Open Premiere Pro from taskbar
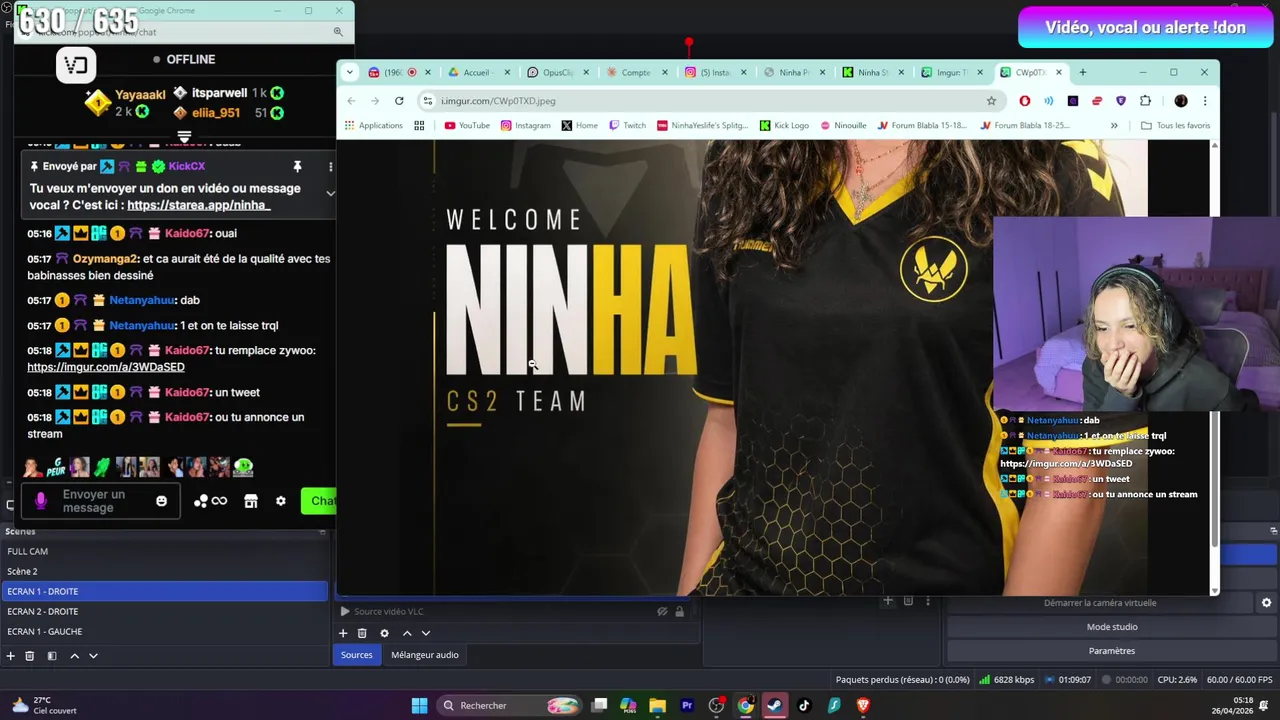Screen dimensions: 1280x720 pos(687,706)
